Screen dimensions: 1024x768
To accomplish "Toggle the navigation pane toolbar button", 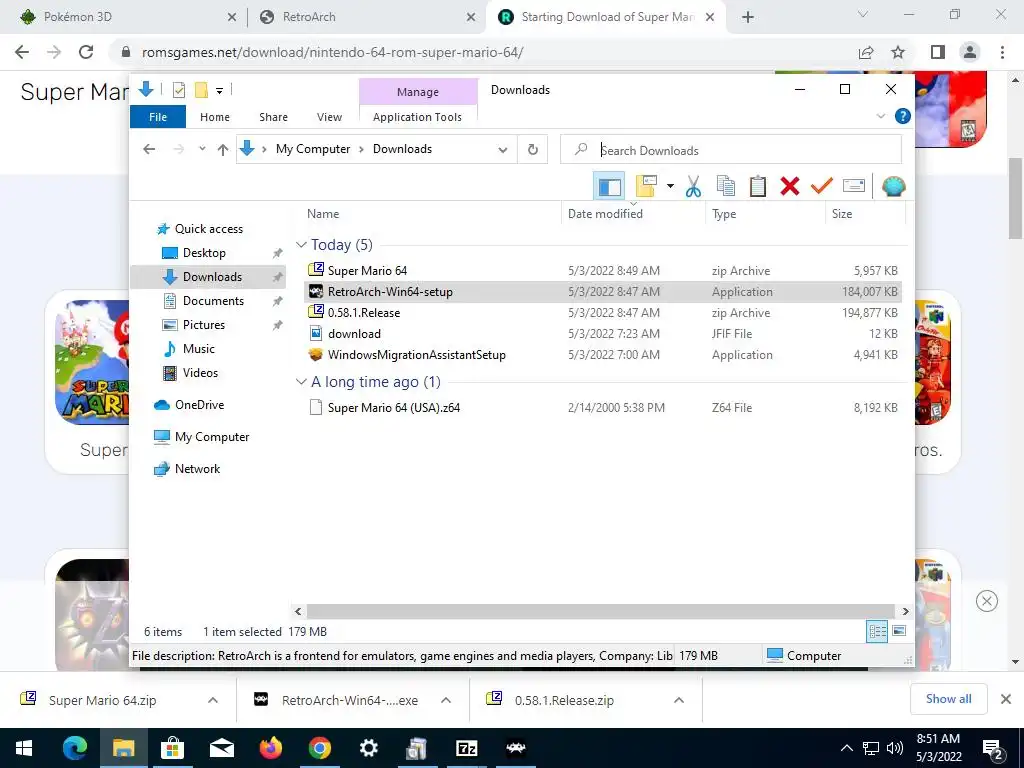I will 609,187.
